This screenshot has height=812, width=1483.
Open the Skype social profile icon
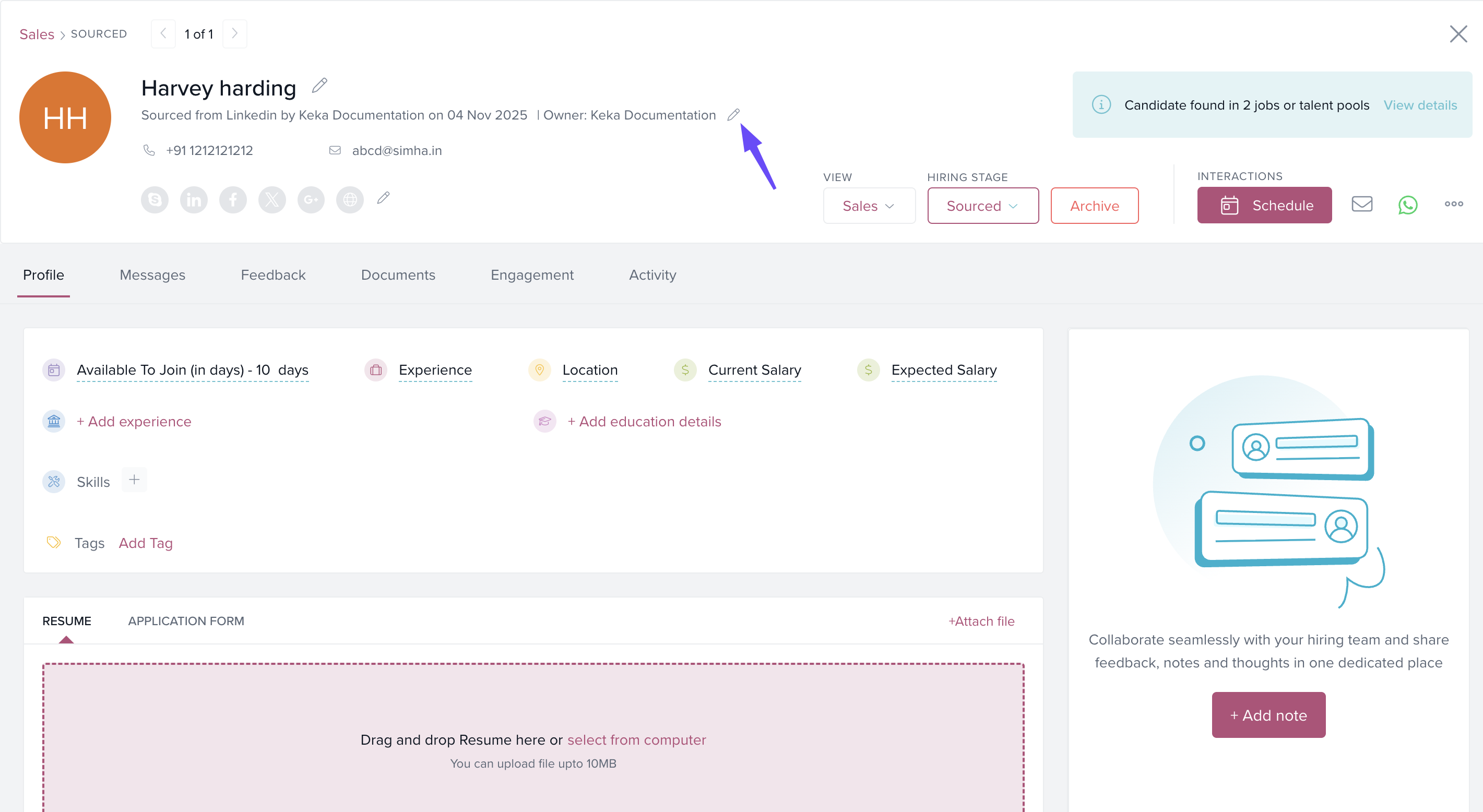click(x=155, y=200)
